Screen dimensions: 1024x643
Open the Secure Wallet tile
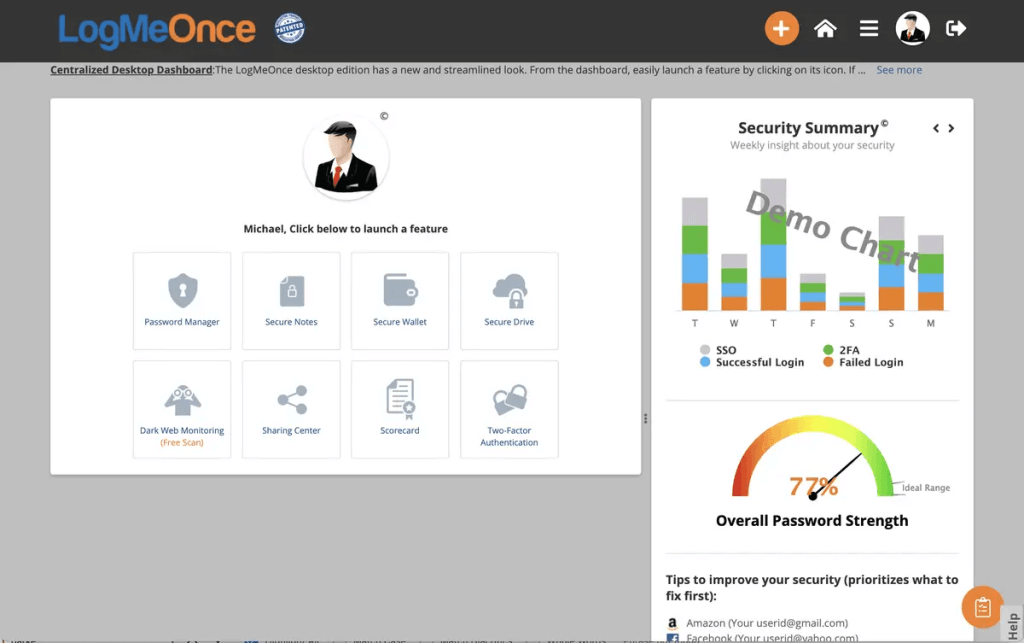point(400,301)
